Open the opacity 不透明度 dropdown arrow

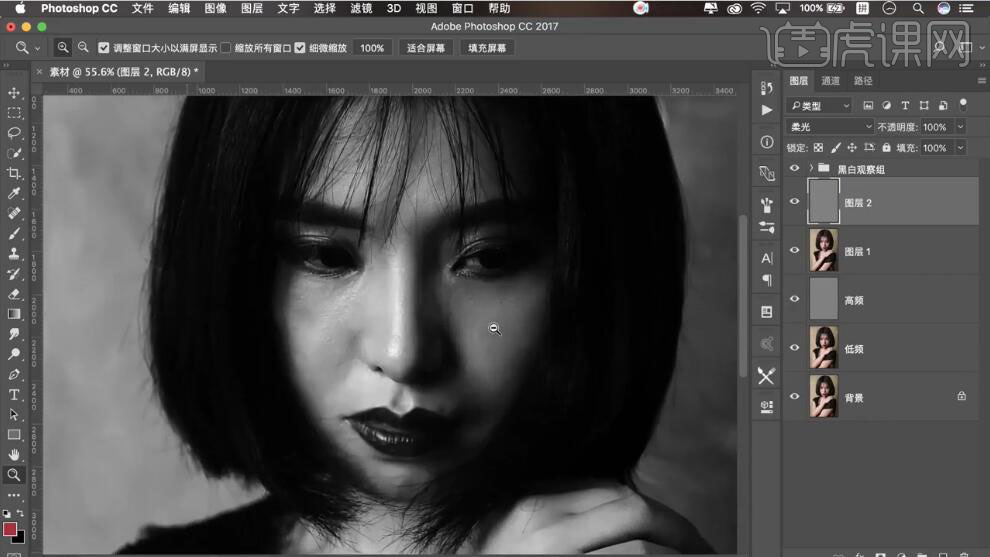[961, 127]
